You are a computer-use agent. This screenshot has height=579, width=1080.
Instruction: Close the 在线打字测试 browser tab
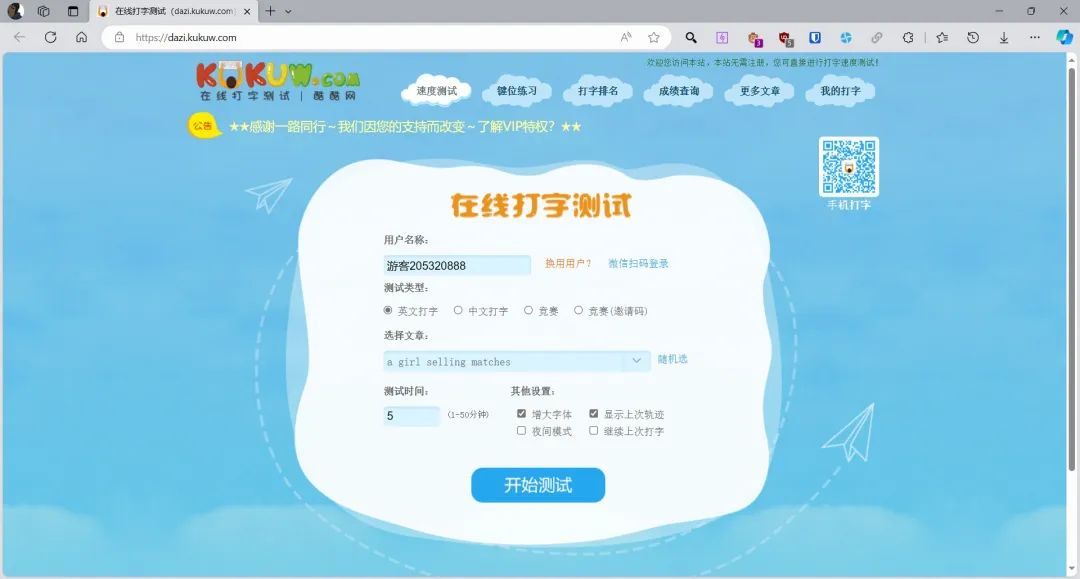pyautogui.click(x=247, y=11)
